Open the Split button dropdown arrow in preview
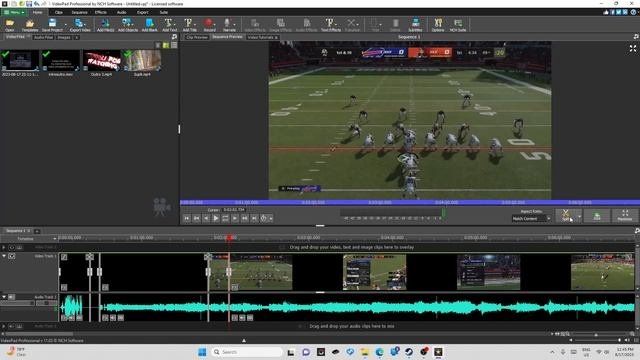Screen dimensions: 640x360 pyautogui.click(x=579, y=216)
